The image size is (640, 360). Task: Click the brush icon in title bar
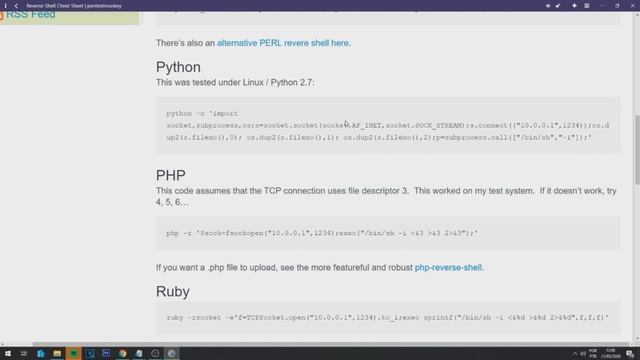coord(558,6)
